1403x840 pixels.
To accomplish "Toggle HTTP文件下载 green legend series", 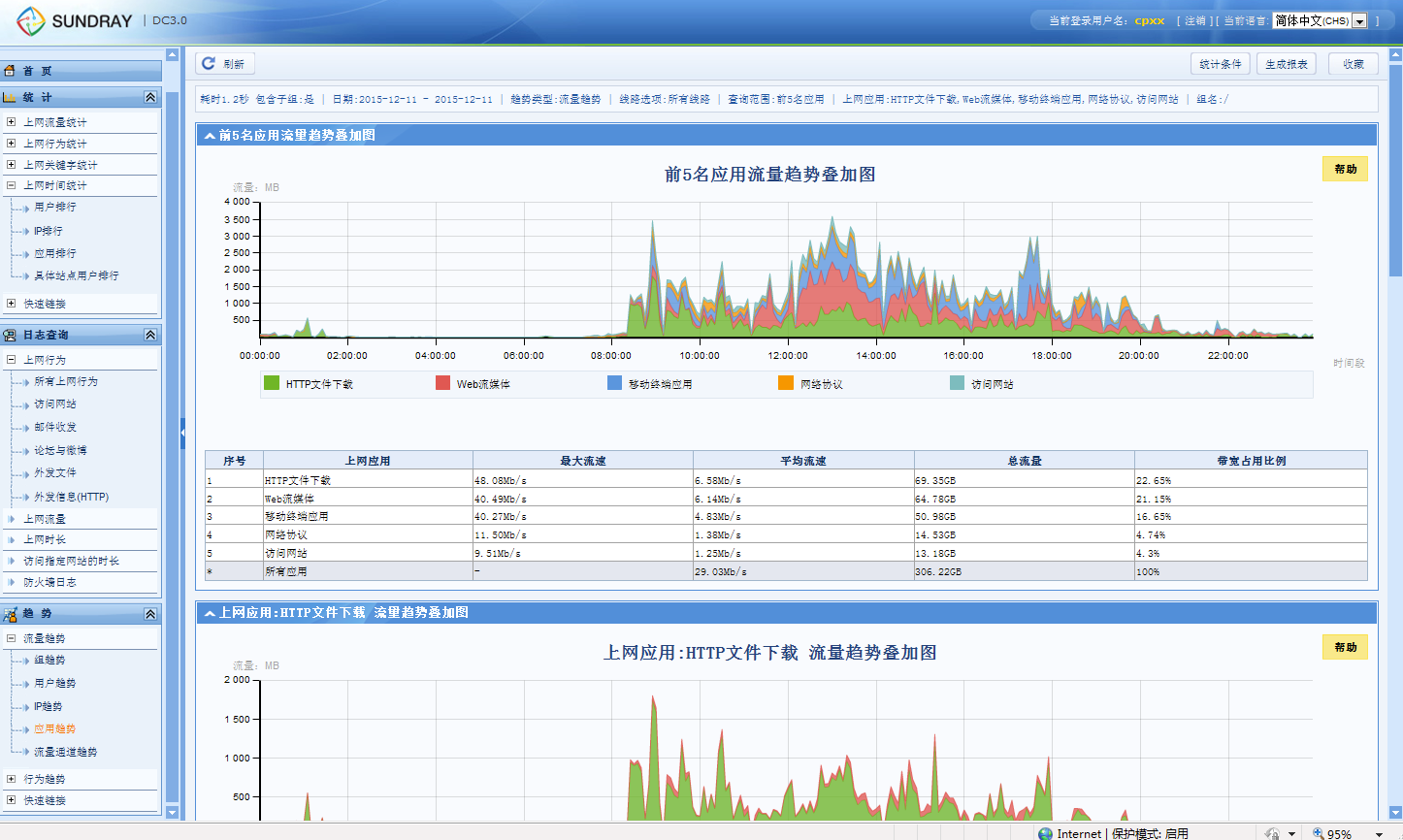I will click(x=272, y=383).
